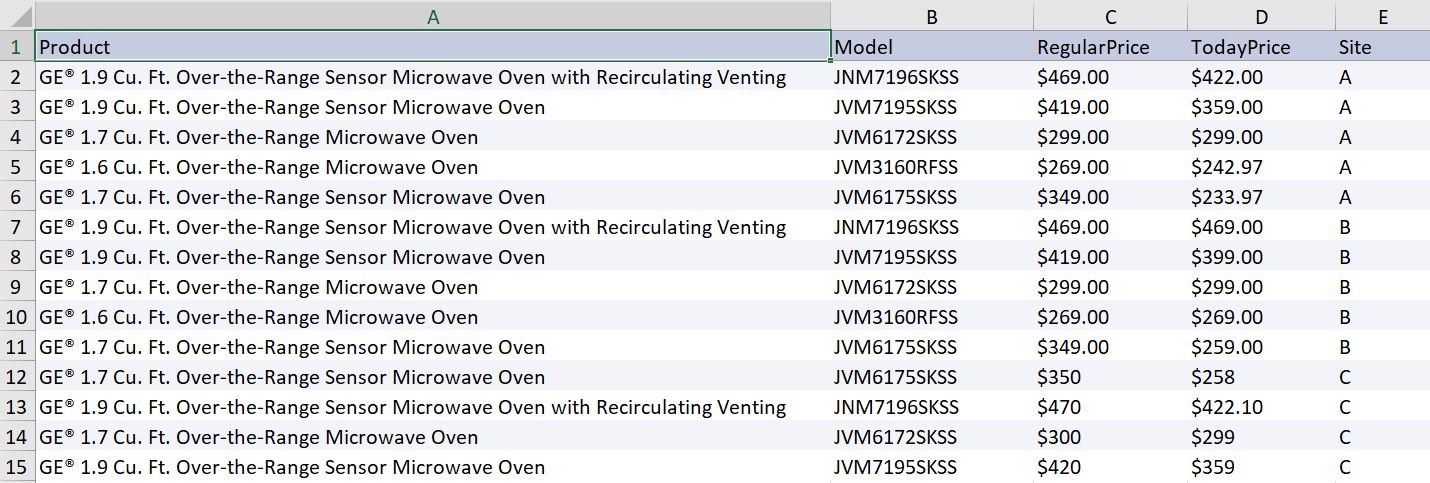Click the "Product" header cell
The width and height of the screenshot is (1430, 483).
pyautogui.click(x=432, y=47)
